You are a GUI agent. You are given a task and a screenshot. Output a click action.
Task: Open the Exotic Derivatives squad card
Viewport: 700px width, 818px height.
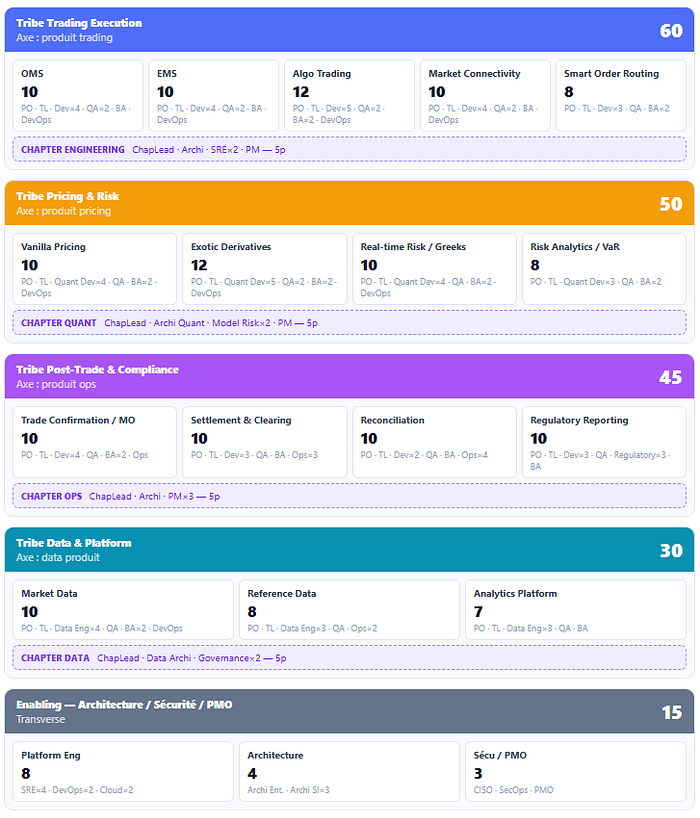coord(264,269)
